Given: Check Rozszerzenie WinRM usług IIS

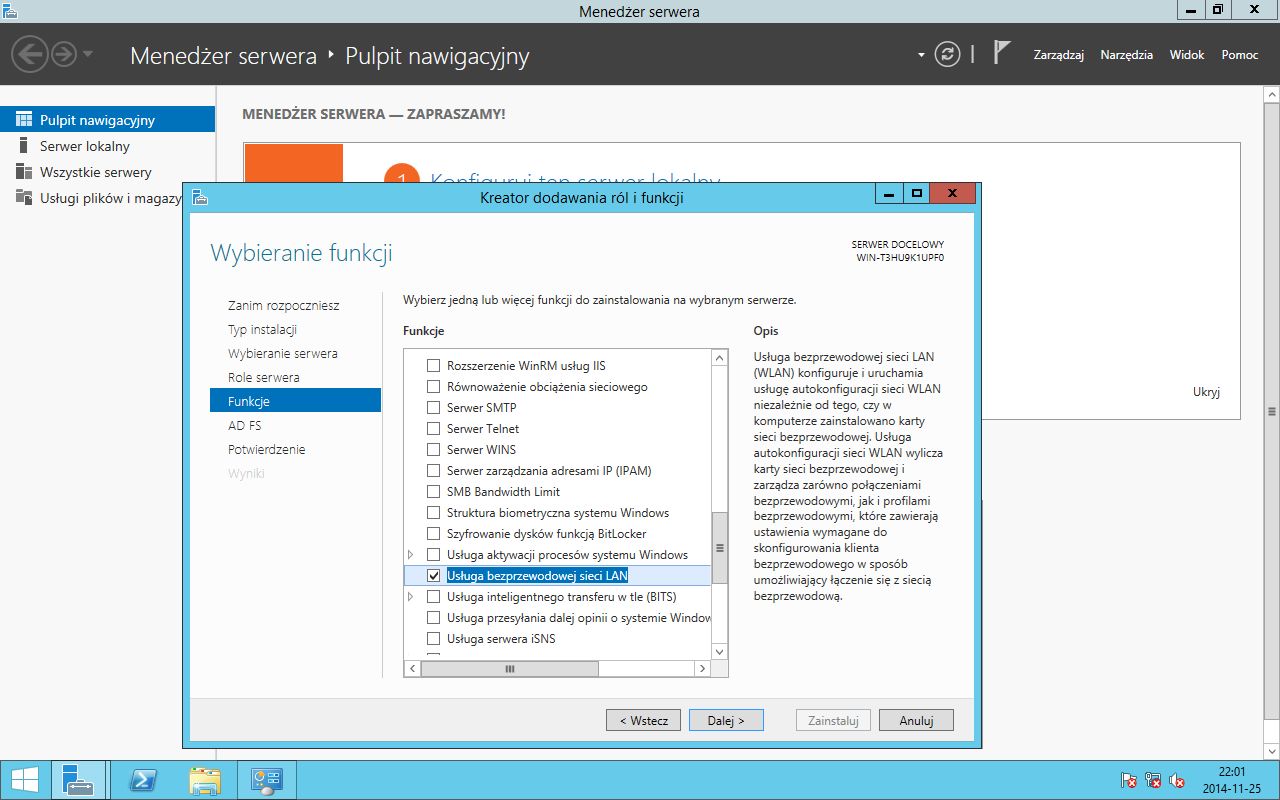Looking at the screenshot, I should pos(434,366).
